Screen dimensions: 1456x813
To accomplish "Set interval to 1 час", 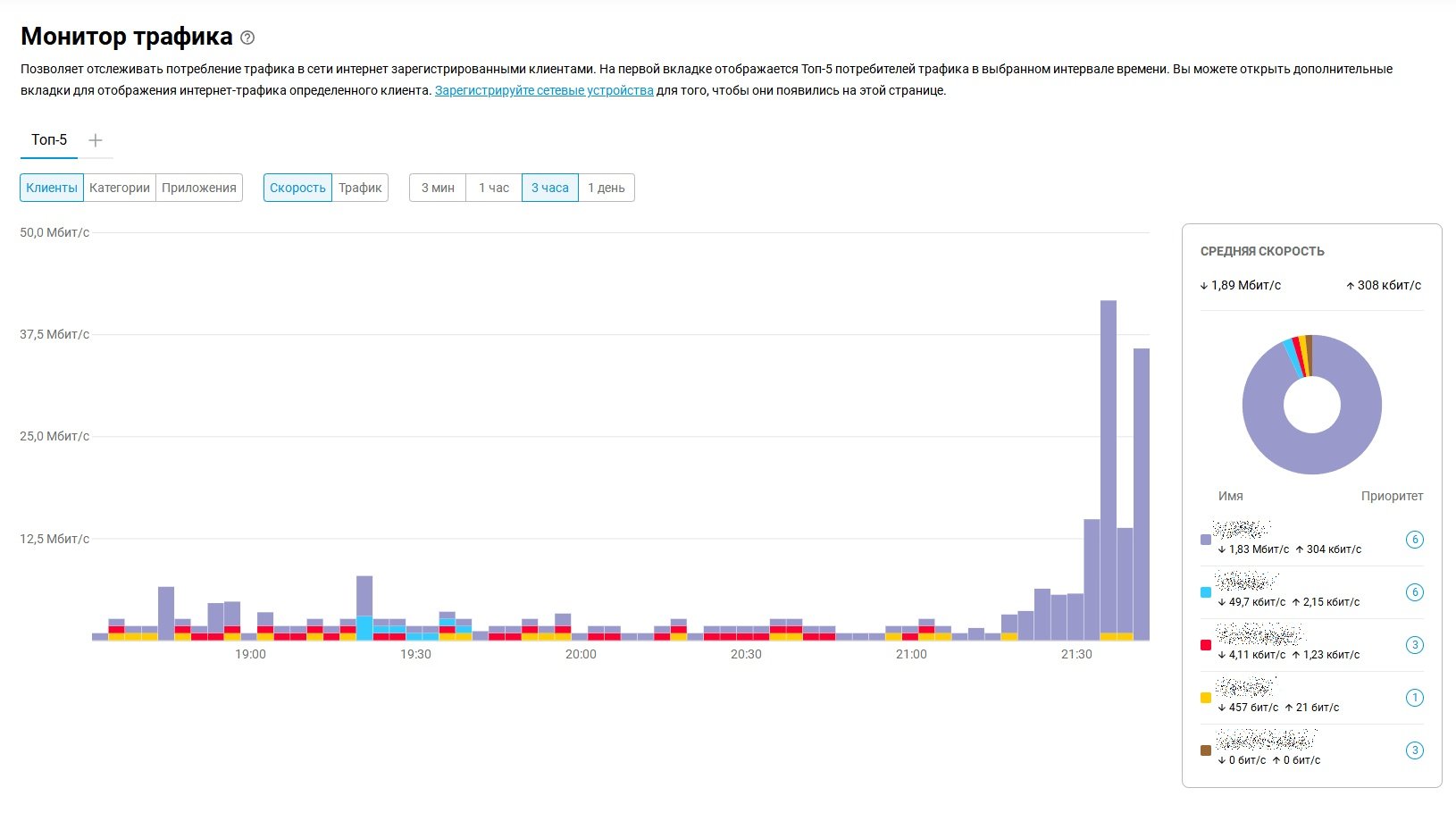I will click(494, 188).
